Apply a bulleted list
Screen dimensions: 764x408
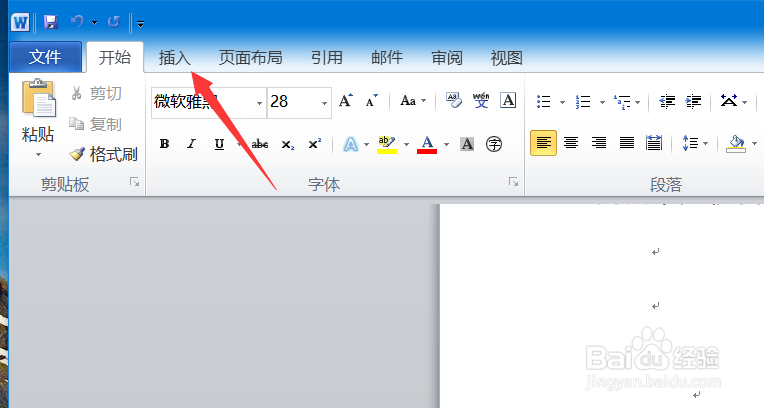pos(544,101)
